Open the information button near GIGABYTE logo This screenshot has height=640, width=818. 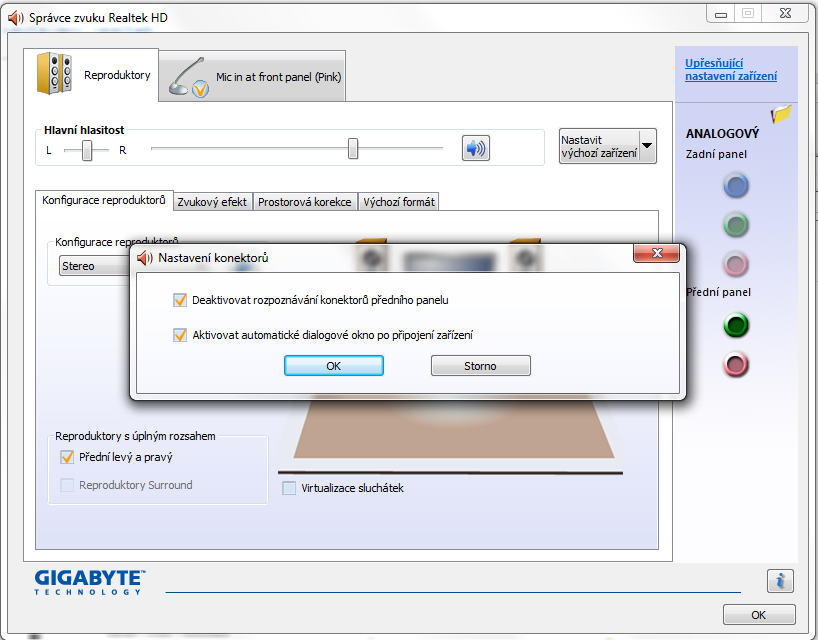tap(780, 581)
